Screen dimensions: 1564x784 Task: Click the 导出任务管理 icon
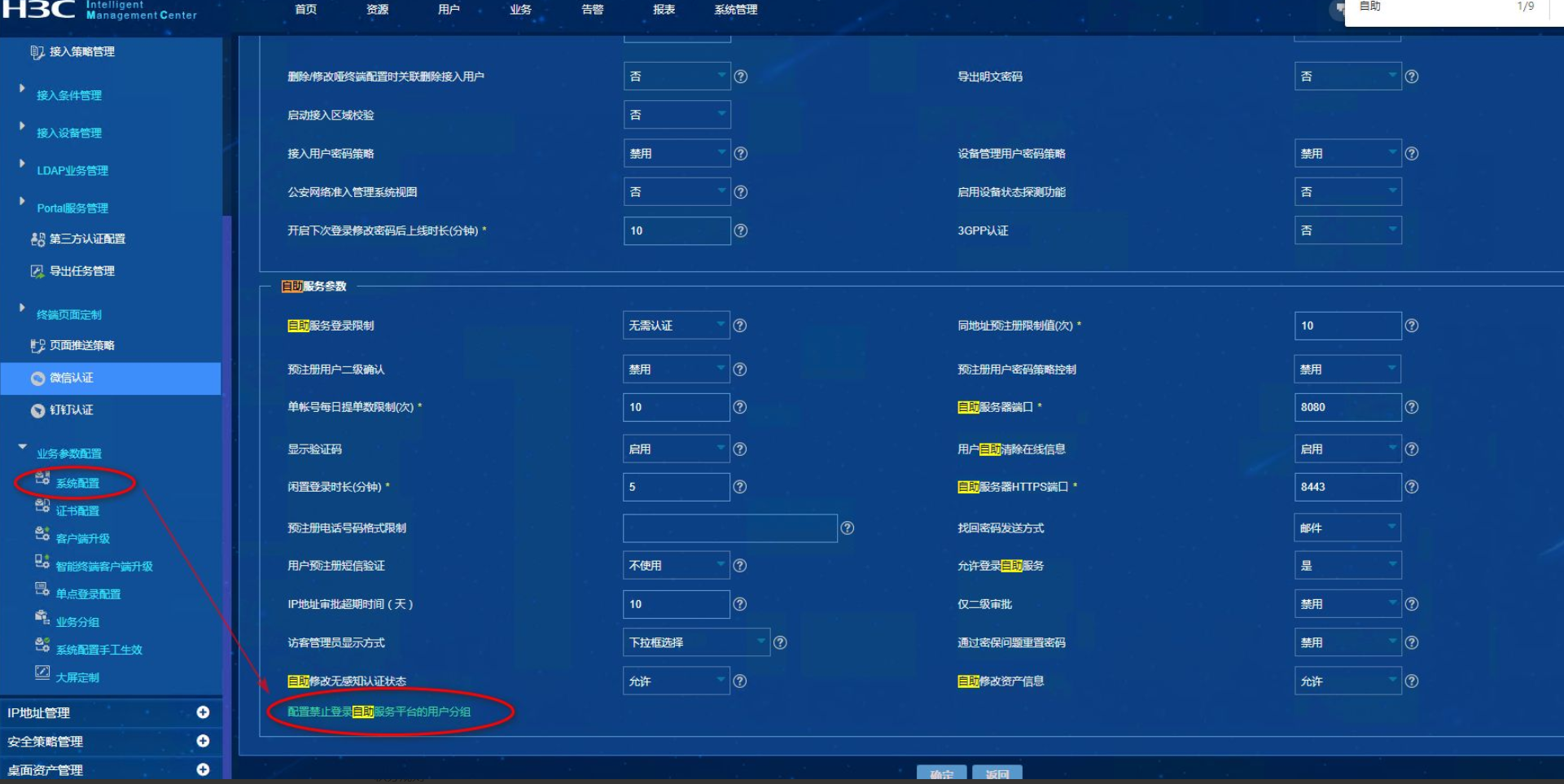37,271
